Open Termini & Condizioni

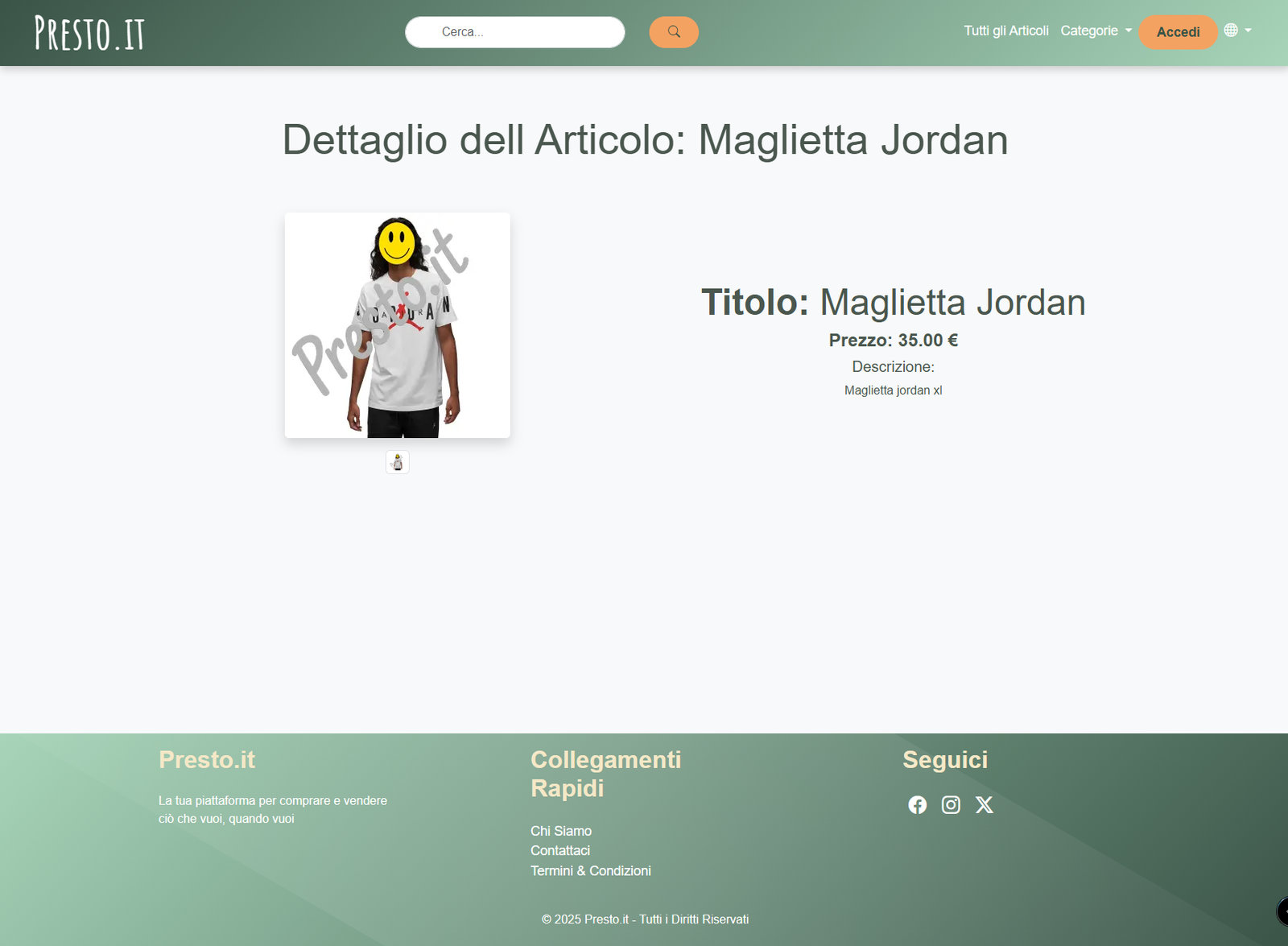click(591, 870)
